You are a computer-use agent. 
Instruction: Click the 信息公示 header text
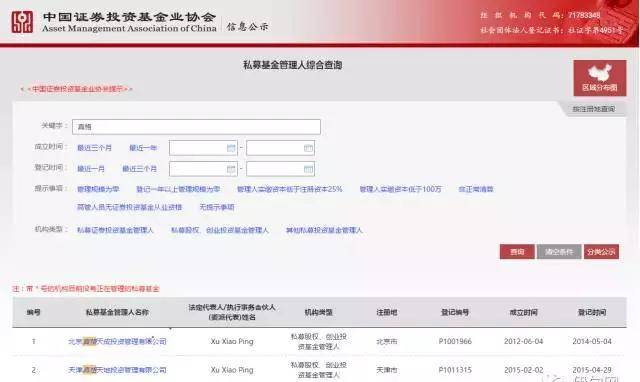[247, 27]
